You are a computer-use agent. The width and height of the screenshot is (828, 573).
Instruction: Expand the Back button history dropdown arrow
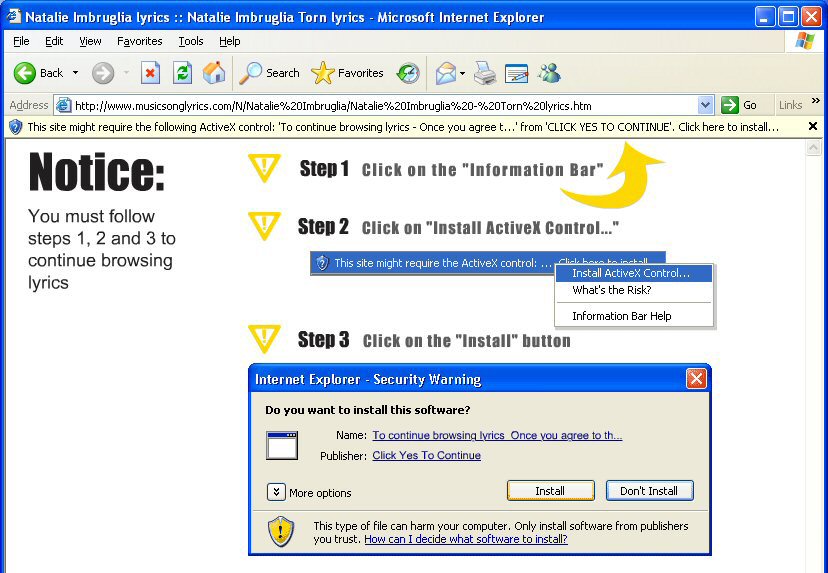pos(75,73)
